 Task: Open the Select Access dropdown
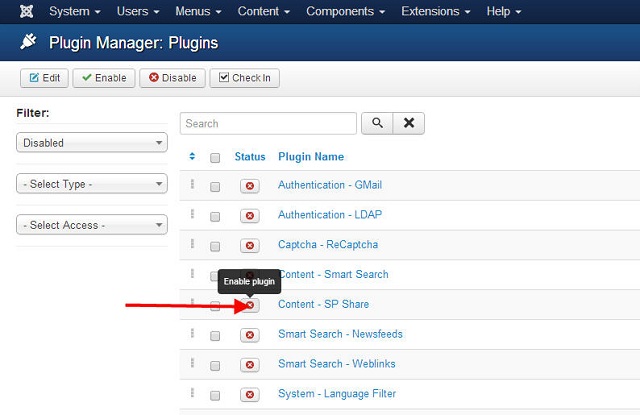point(92,225)
